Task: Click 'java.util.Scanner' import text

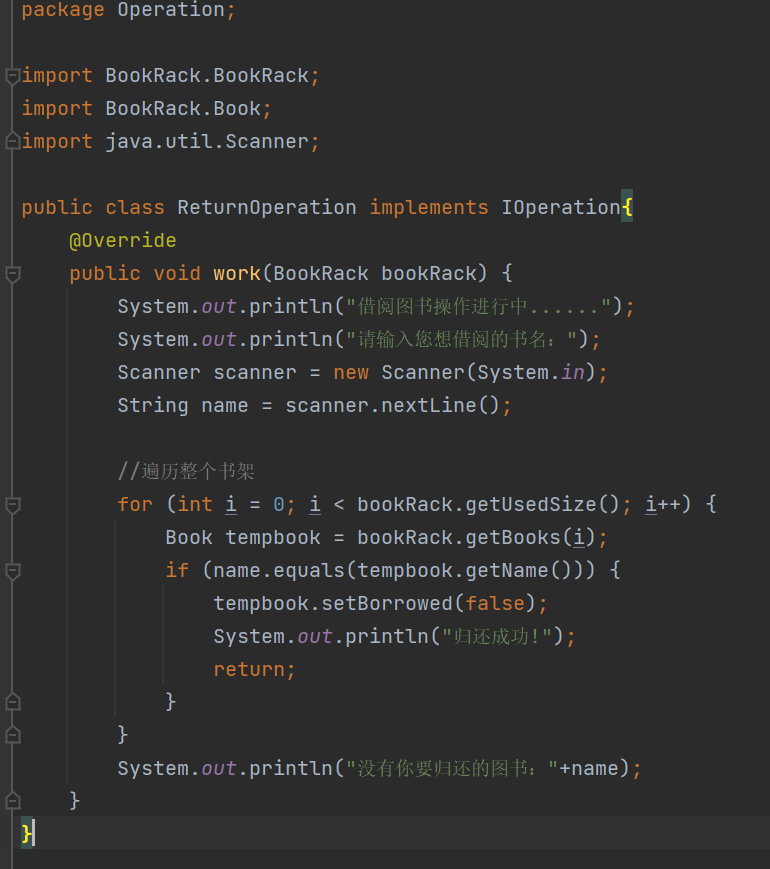Action: (x=207, y=142)
